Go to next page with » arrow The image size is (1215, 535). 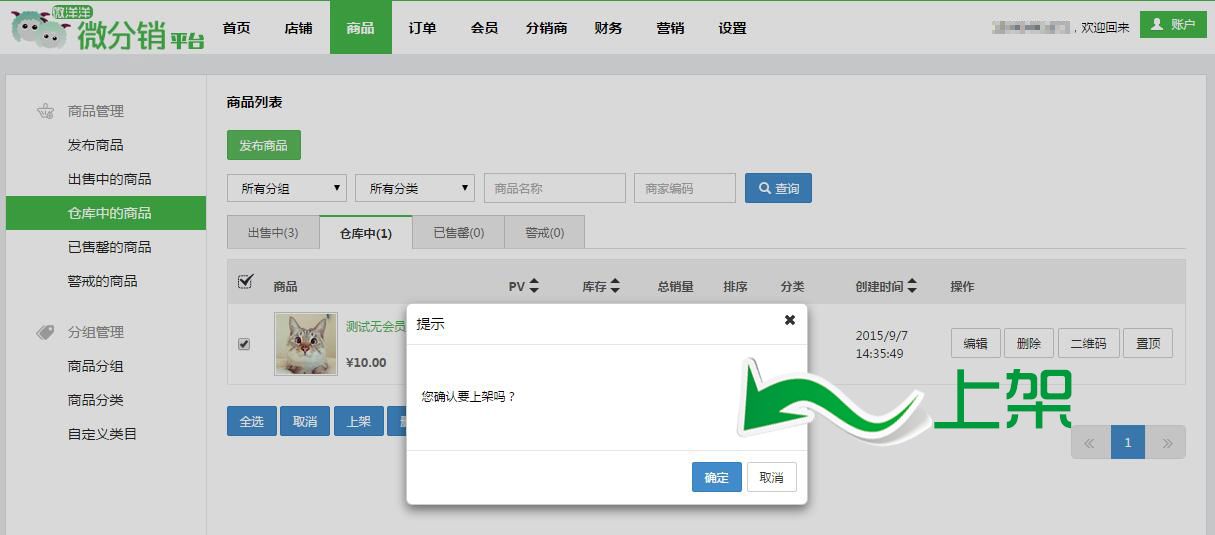click(1165, 442)
